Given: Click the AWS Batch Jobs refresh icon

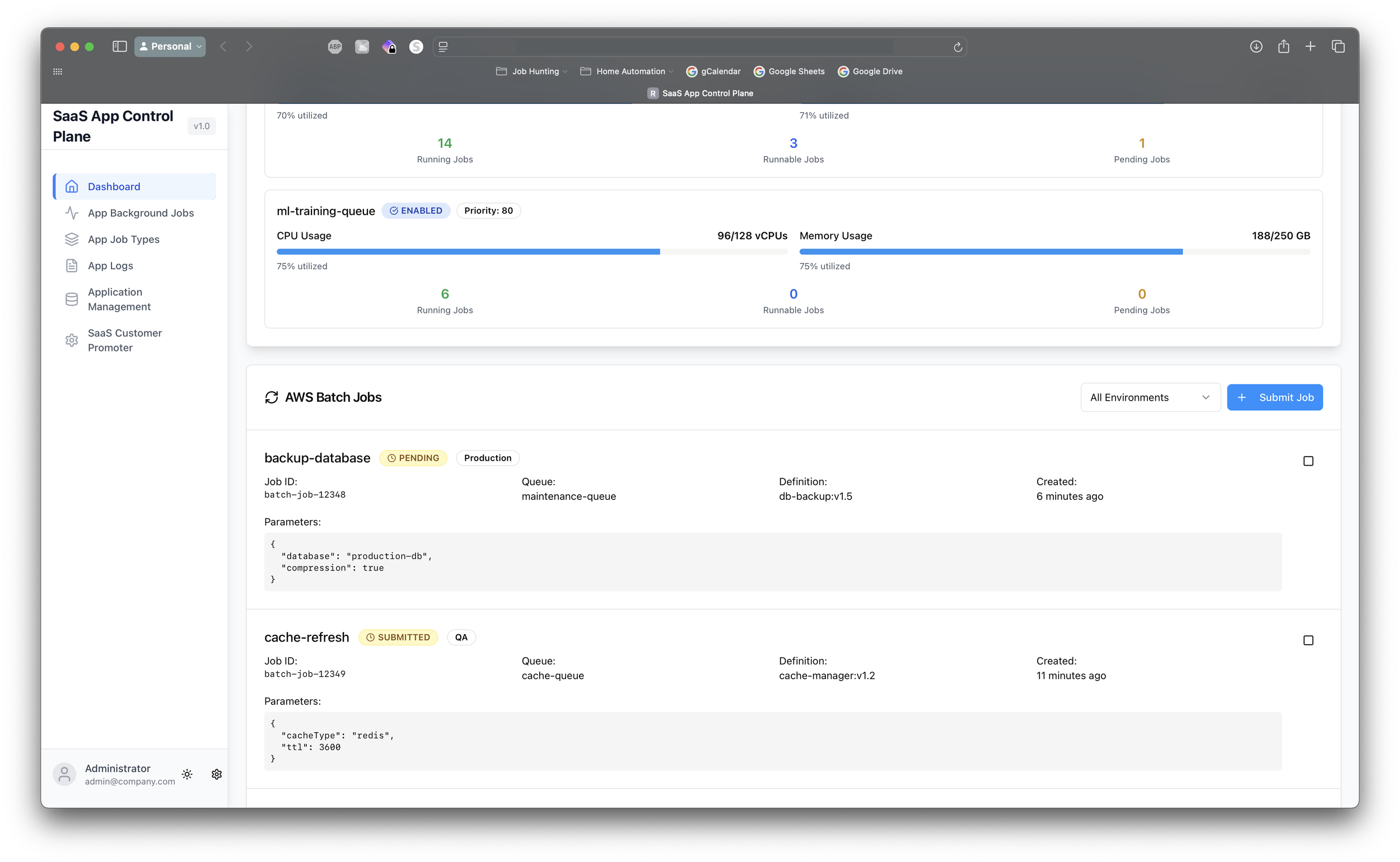Looking at the screenshot, I should pyautogui.click(x=272, y=397).
